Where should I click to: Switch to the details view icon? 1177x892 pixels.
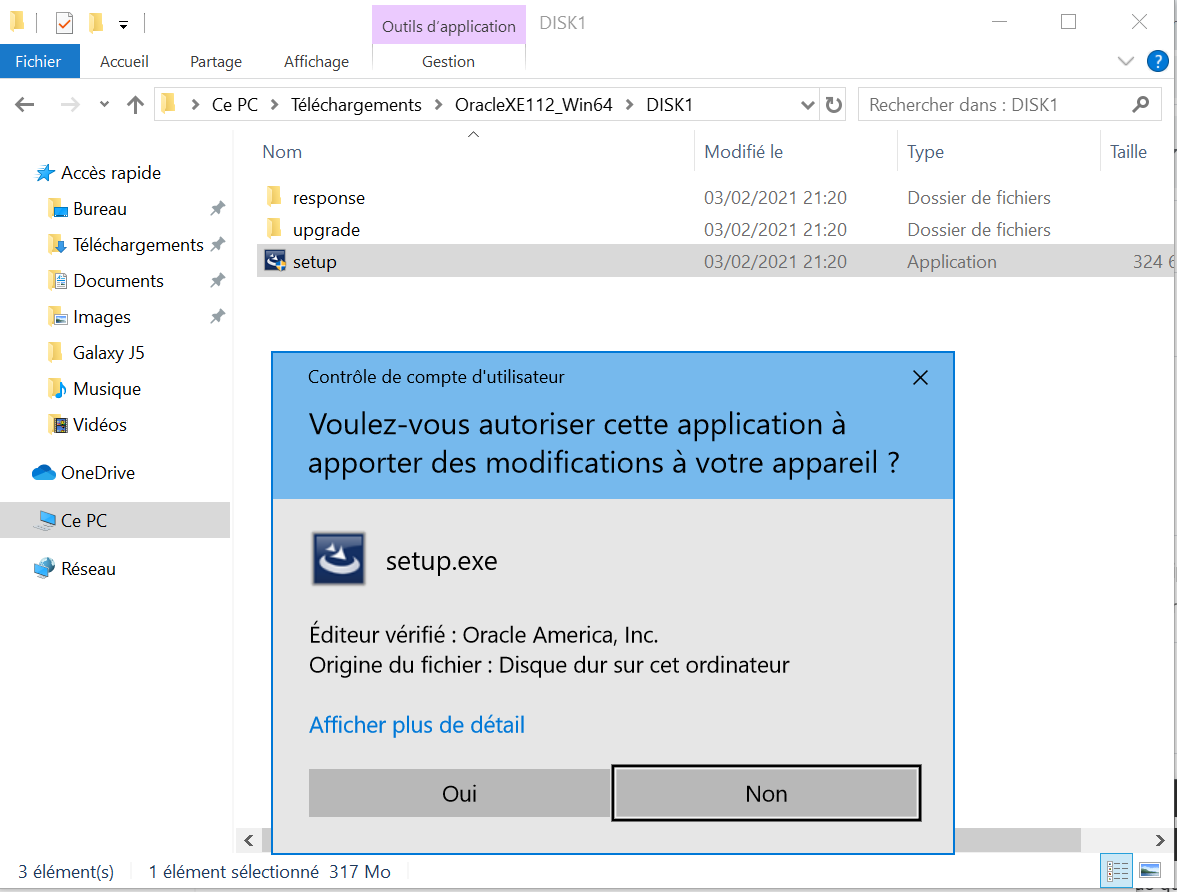[1117, 871]
